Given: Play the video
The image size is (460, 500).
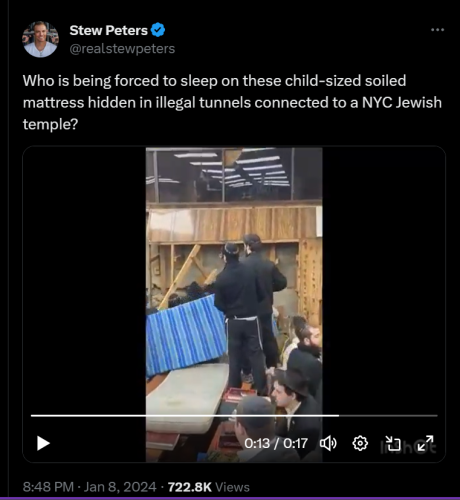Looking at the screenshot, I should [43, 443].
